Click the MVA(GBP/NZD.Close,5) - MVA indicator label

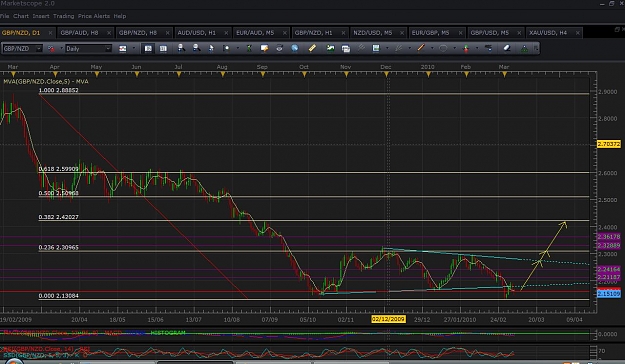[46, 81]
